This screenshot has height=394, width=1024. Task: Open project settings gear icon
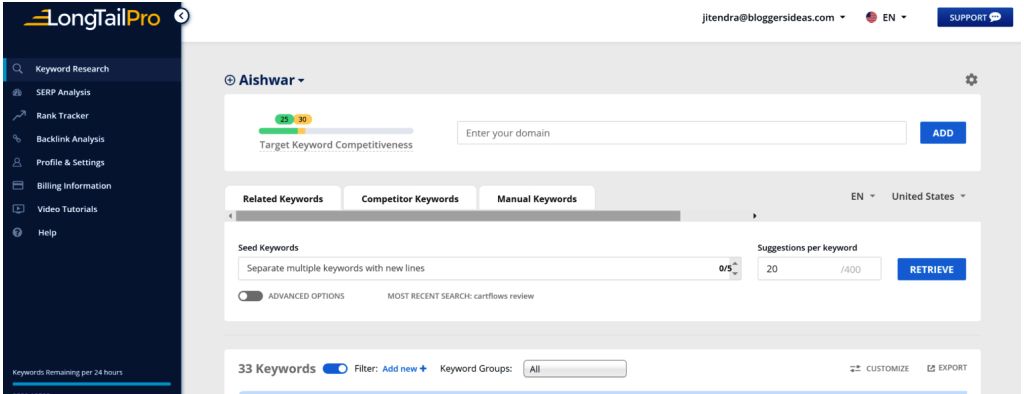pos(971,80)
